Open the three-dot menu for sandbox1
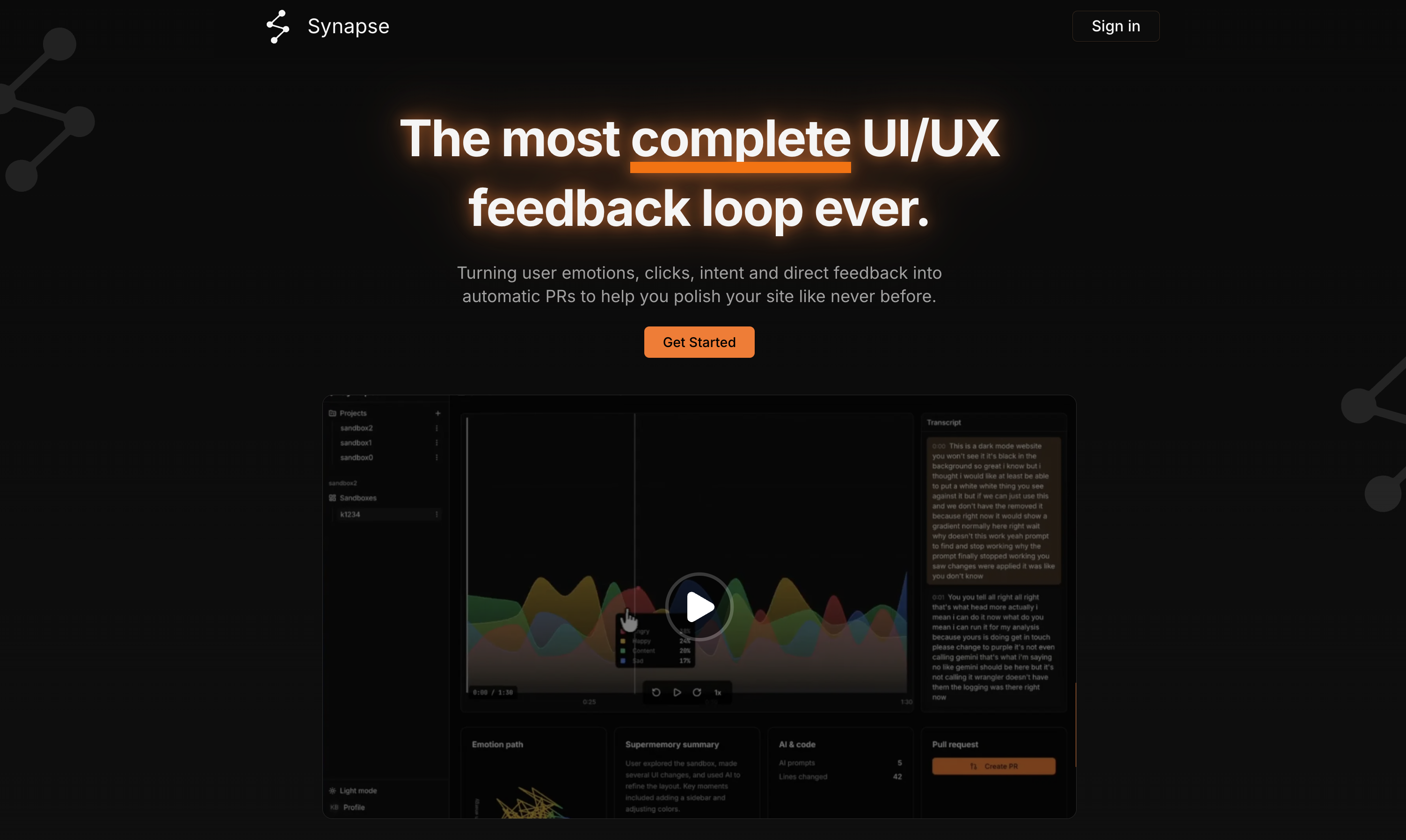This screenshot has width=1406, height=840. pyautogui.click(x=437, y=442)
